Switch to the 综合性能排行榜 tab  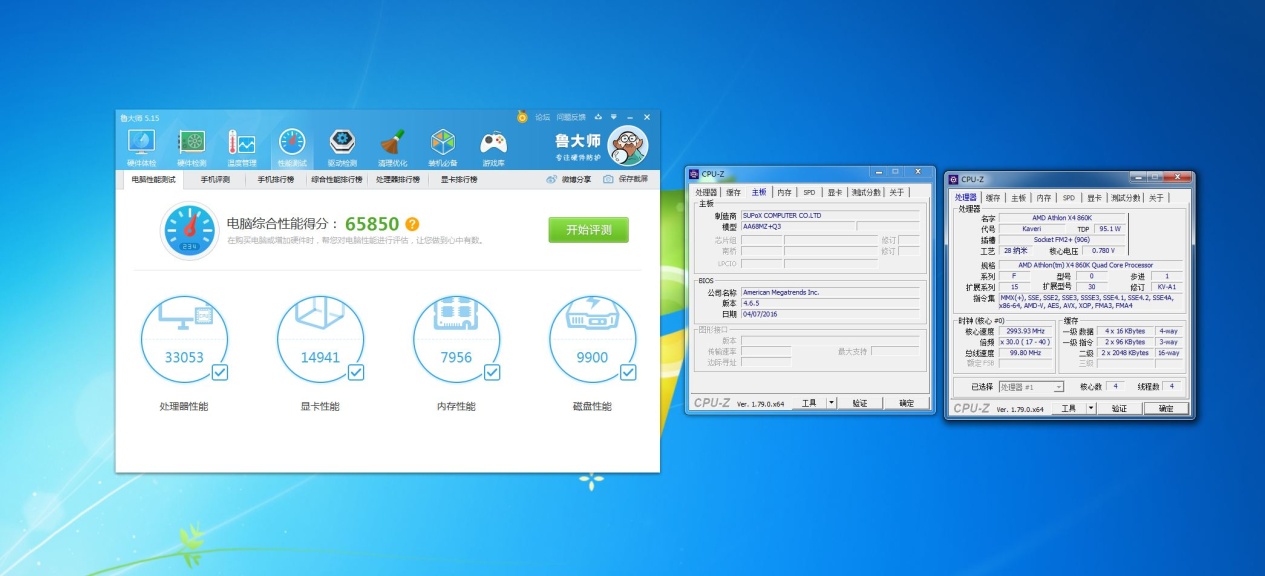pyautogui.click(x=337, y=180)
